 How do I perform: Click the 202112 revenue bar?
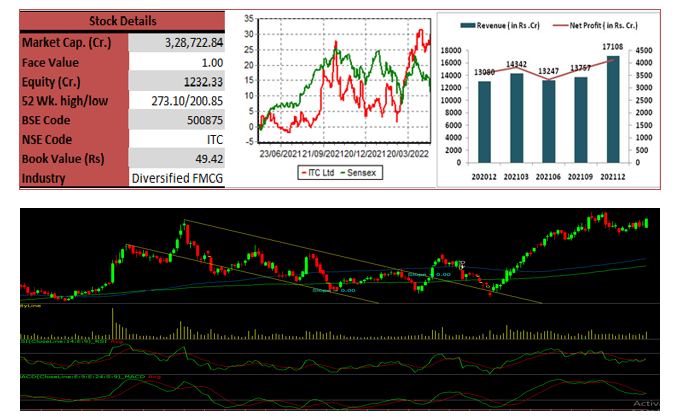pyautogui.click(x=613, y=109)
